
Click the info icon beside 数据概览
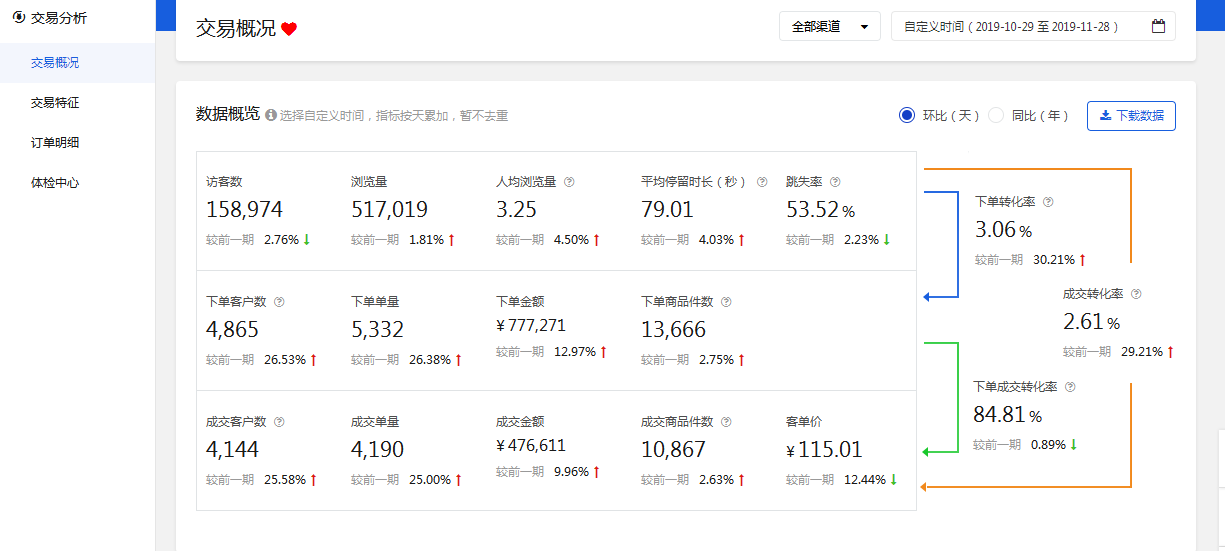coord(270,116)
